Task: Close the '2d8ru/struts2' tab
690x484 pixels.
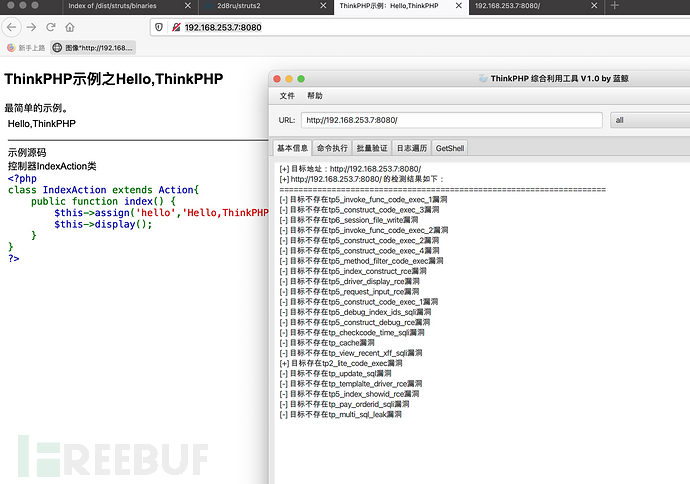Action: (323, 6)
